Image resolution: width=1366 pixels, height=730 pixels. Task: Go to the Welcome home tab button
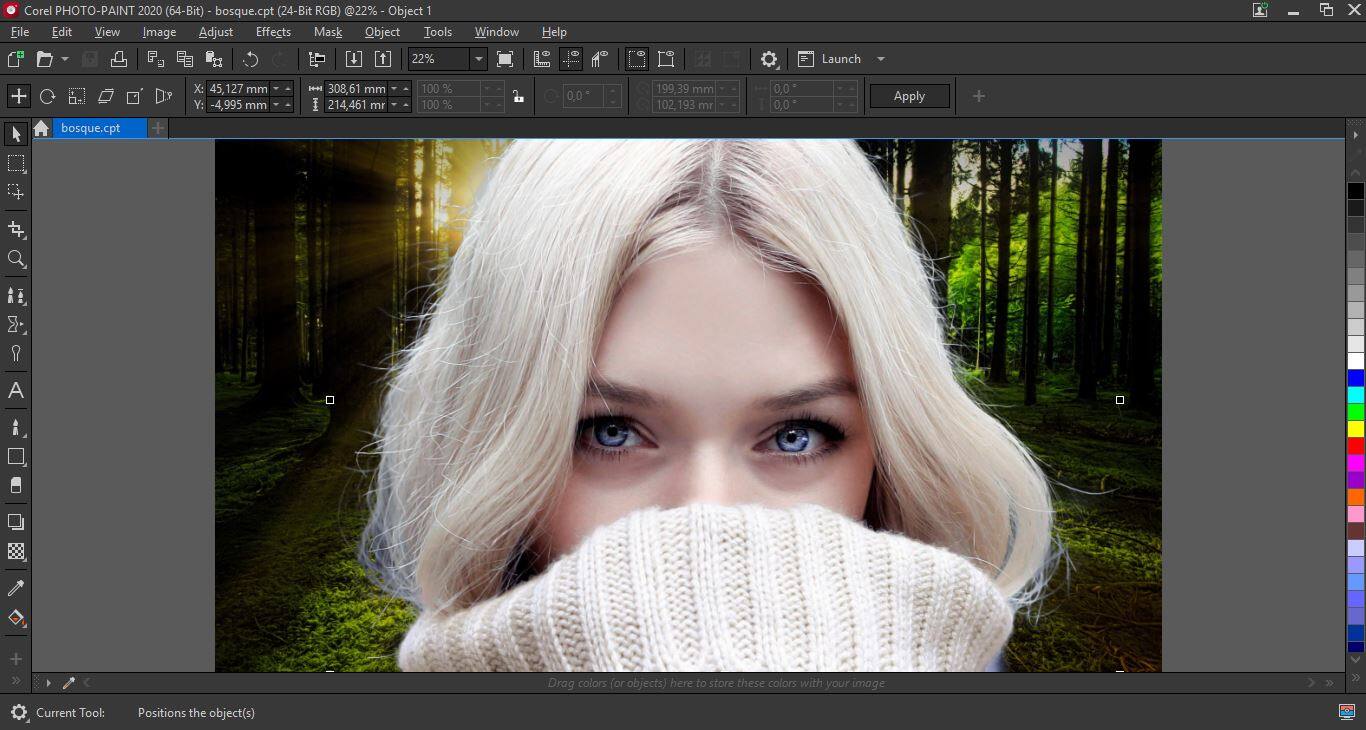pyautogui.click(x=41, y=128)
